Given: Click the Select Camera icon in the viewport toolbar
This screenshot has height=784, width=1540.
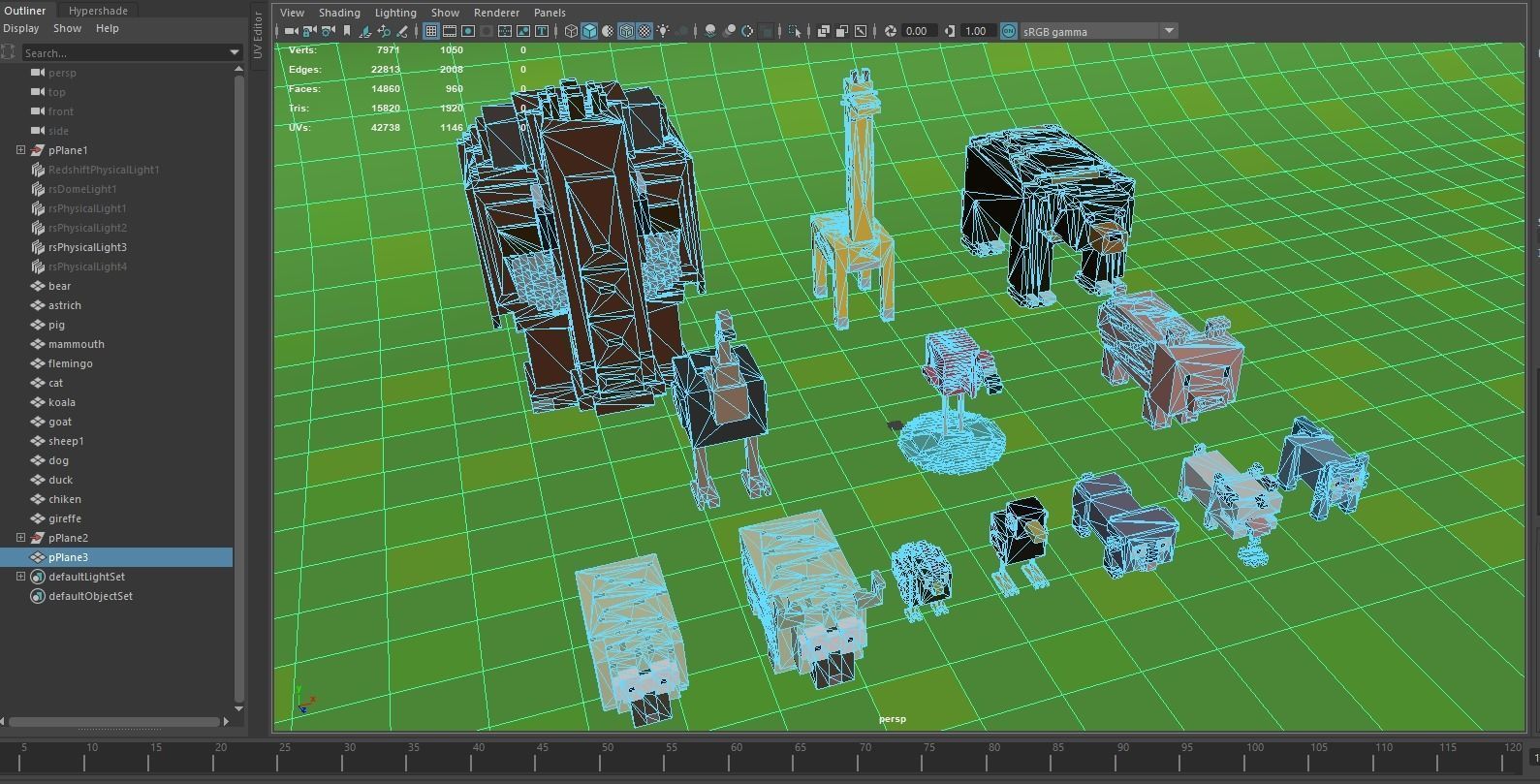Looking at the screenshot, I should tap(291, 31).
